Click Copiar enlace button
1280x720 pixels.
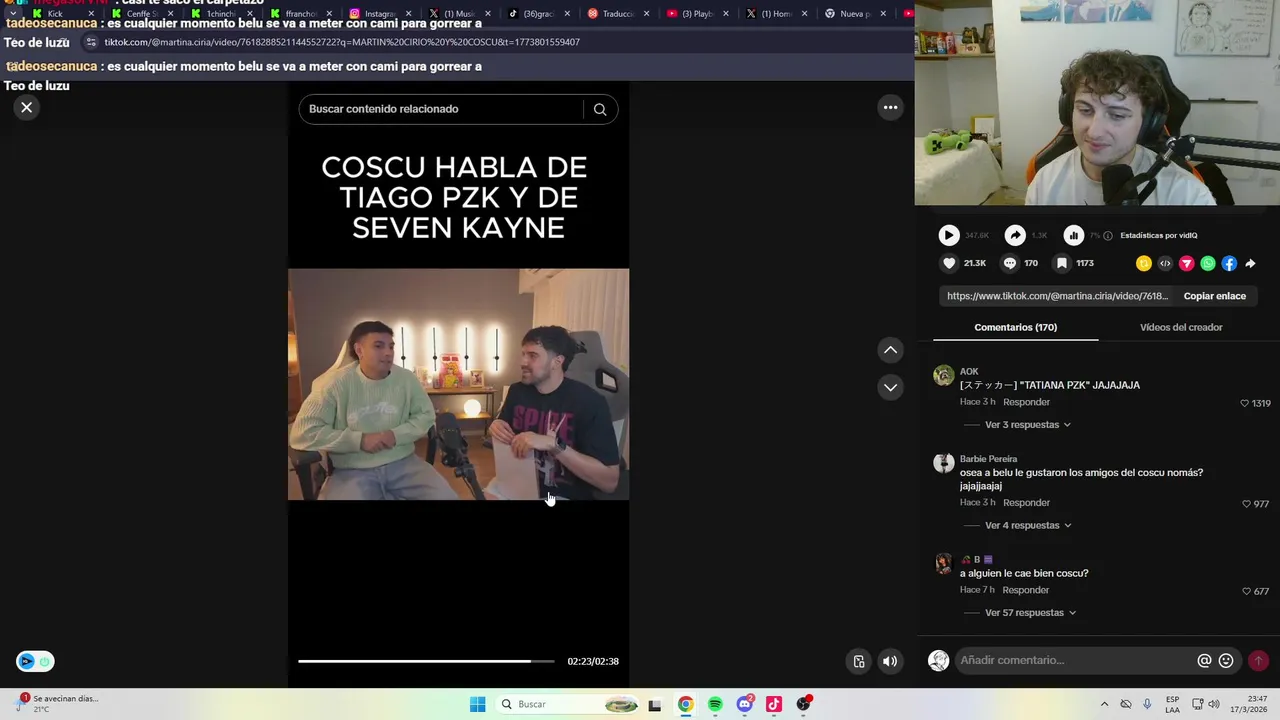(x=1214, y=296)
